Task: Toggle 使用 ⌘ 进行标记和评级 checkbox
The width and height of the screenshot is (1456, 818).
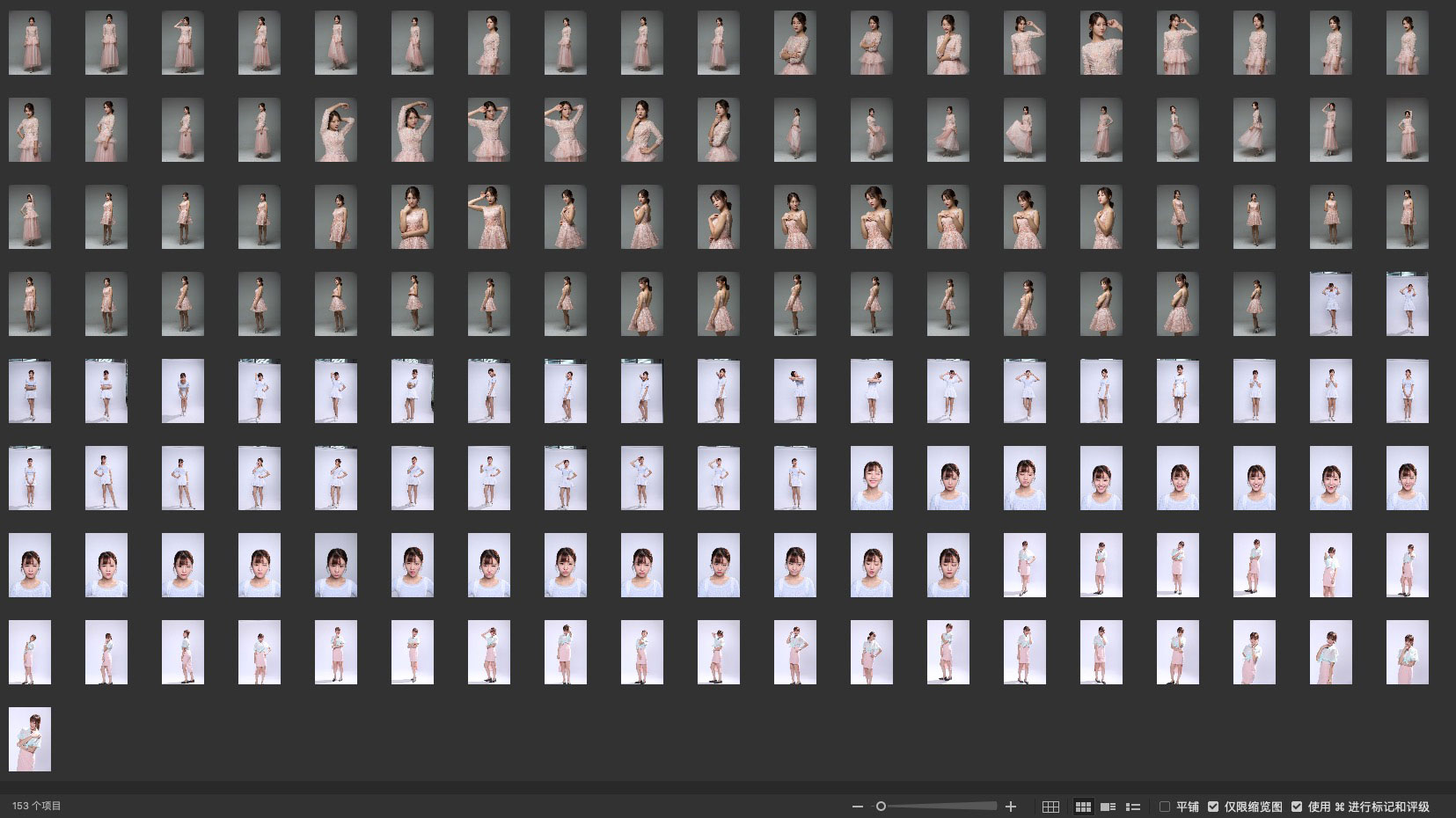Action: click(1297, 807)
